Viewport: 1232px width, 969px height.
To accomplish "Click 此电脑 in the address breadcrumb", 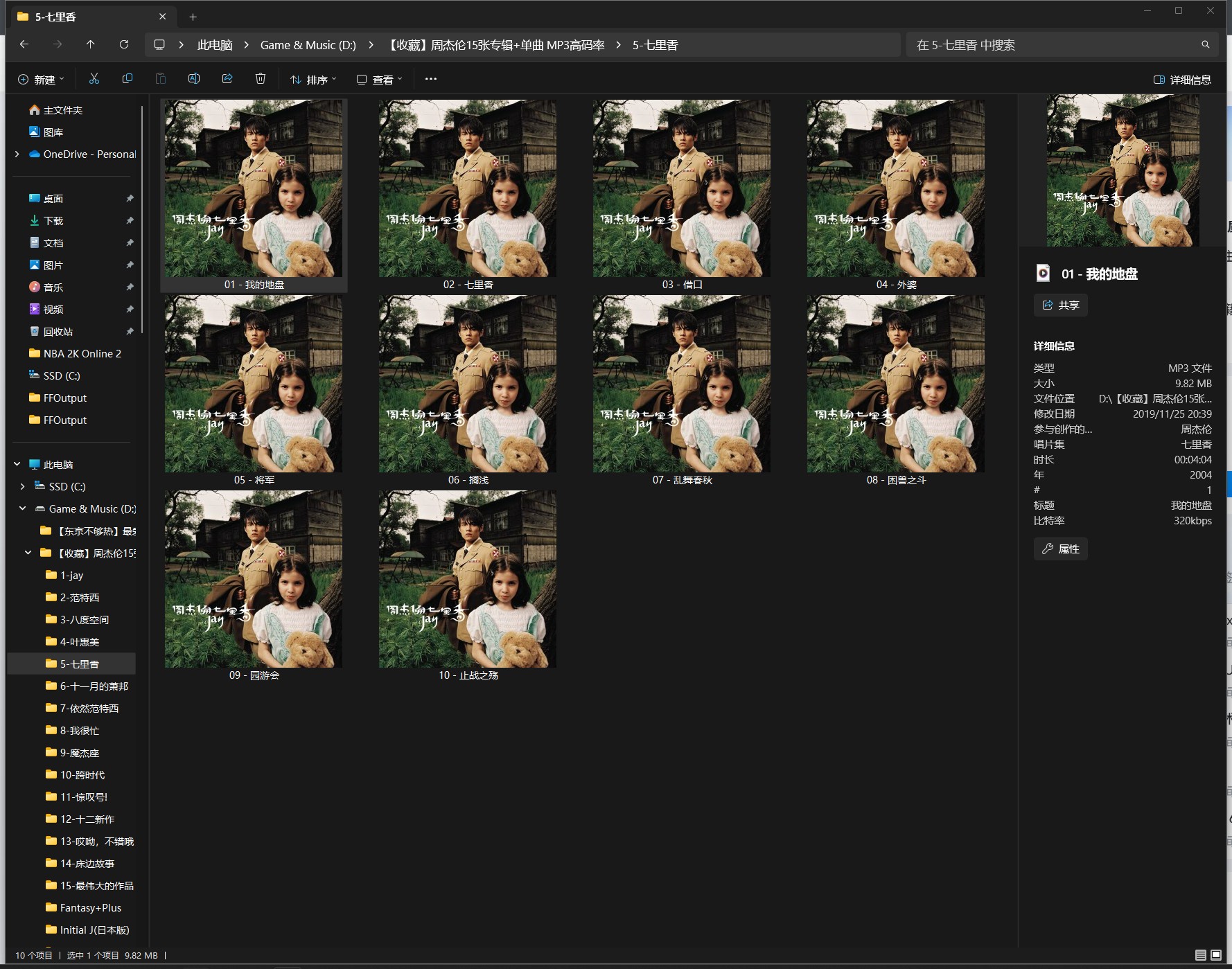I will pyautogui.click(x=215, y=45).
